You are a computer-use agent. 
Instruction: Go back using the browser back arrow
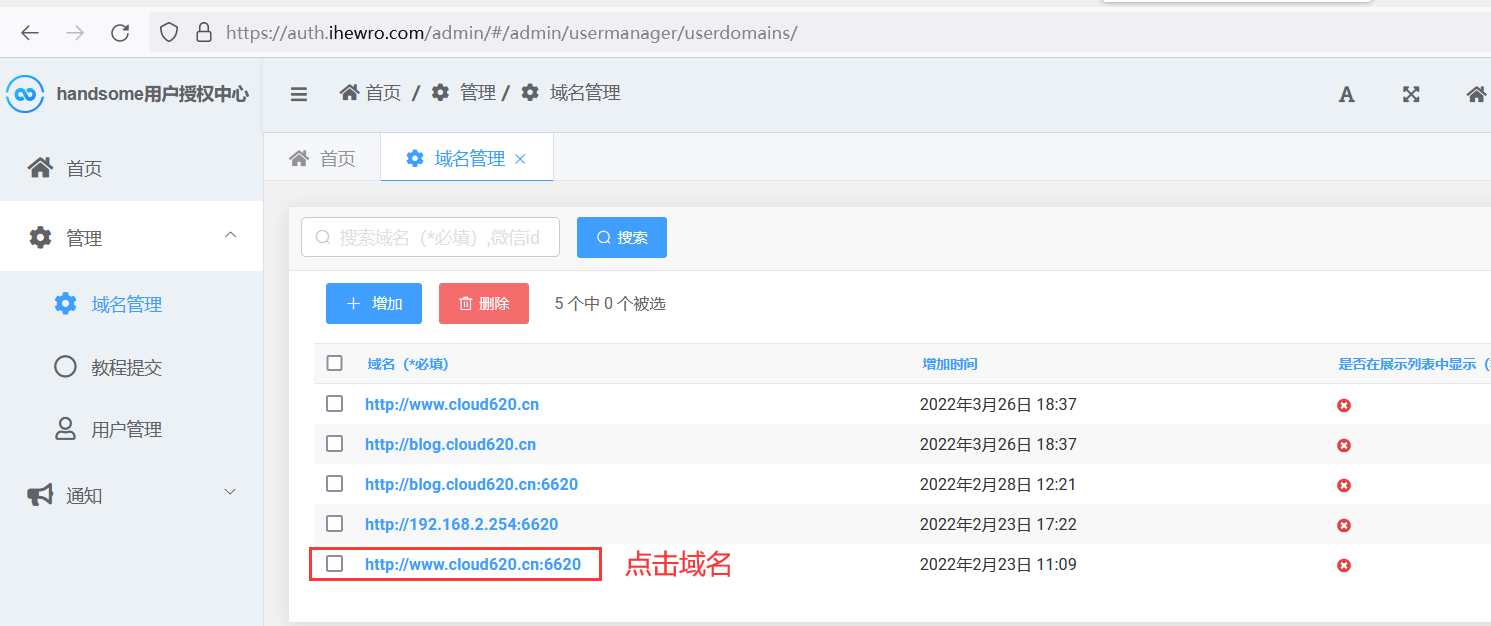[x=30, y=32]
